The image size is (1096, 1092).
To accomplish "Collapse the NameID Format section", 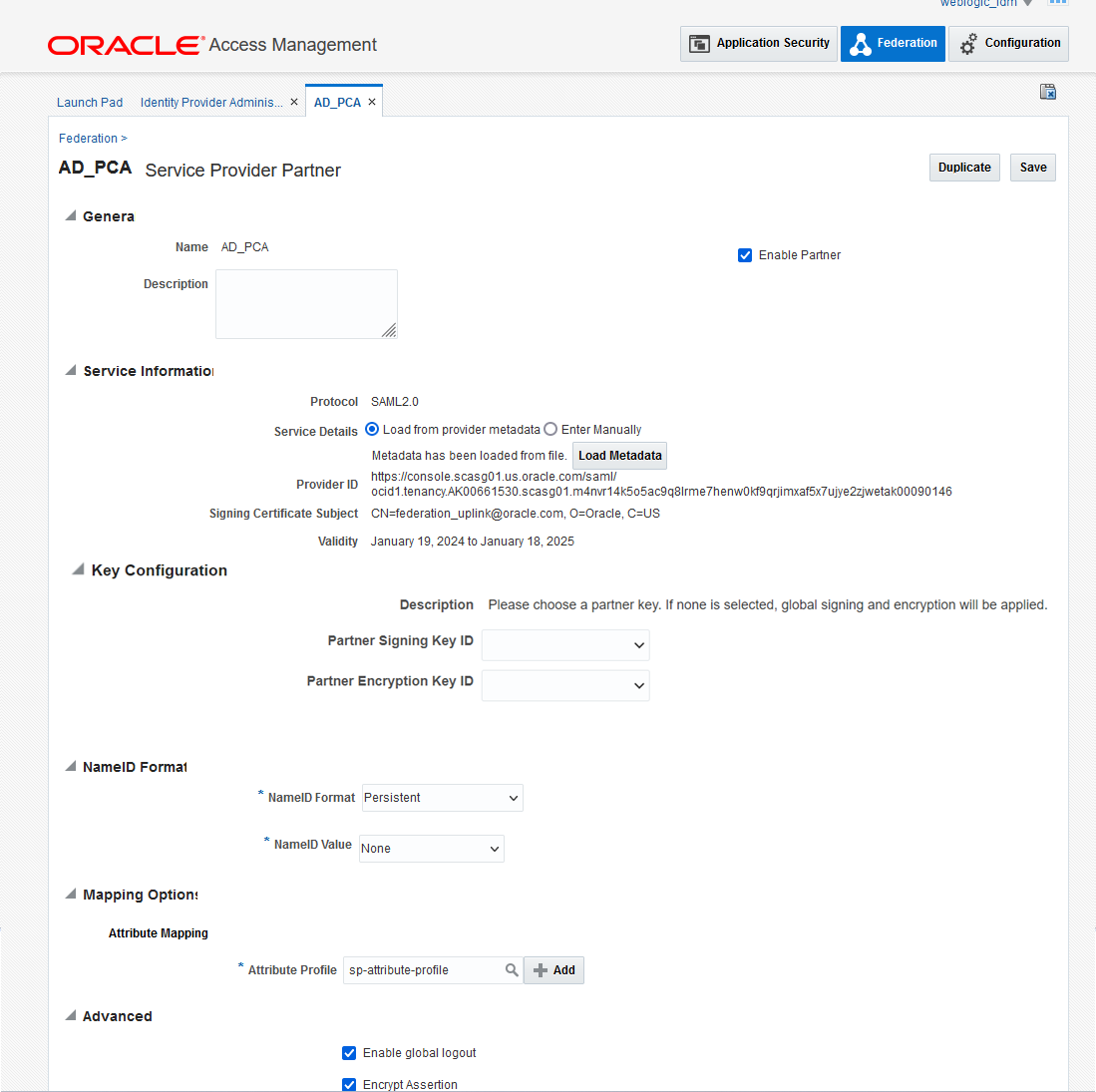I will coord(71,767).
